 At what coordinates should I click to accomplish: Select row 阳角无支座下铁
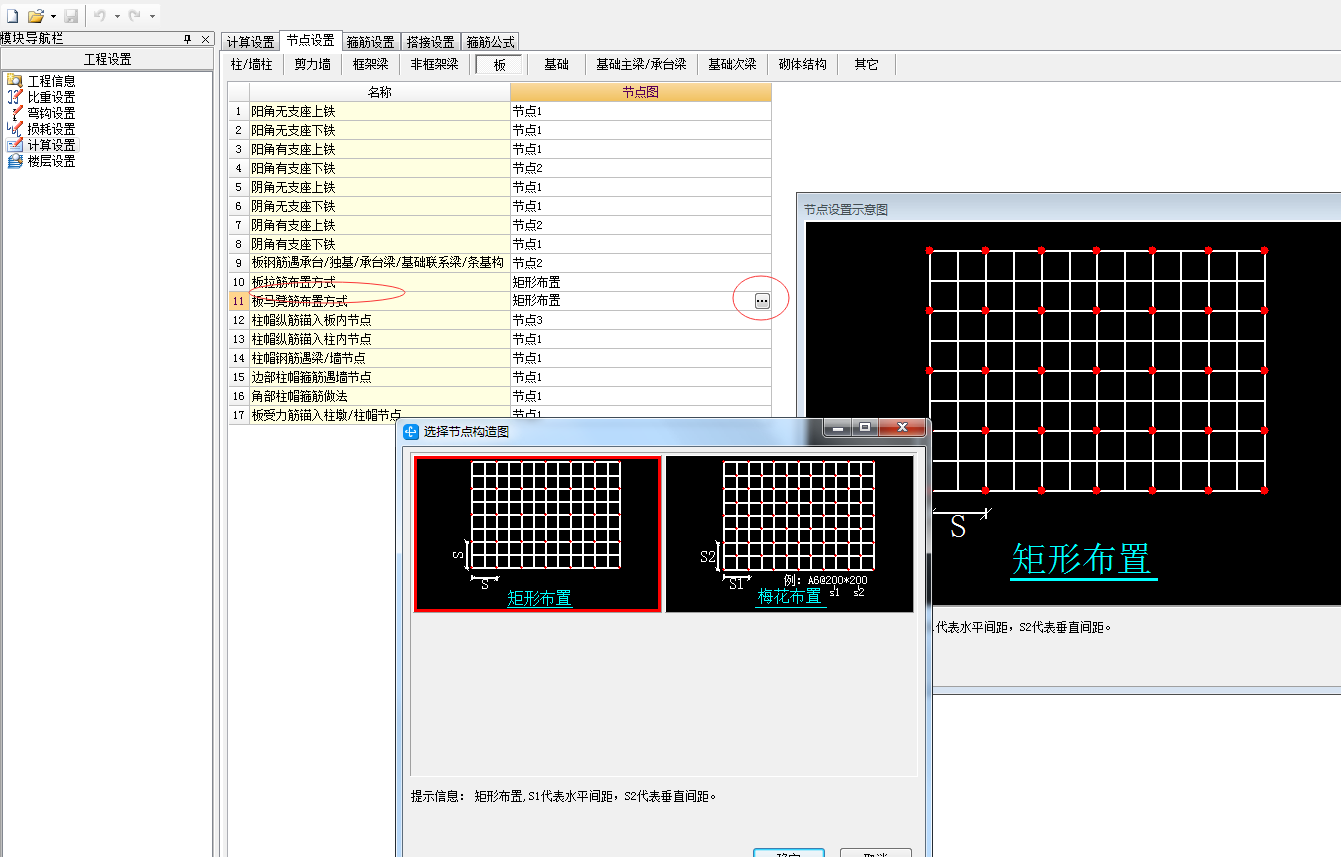380,130
